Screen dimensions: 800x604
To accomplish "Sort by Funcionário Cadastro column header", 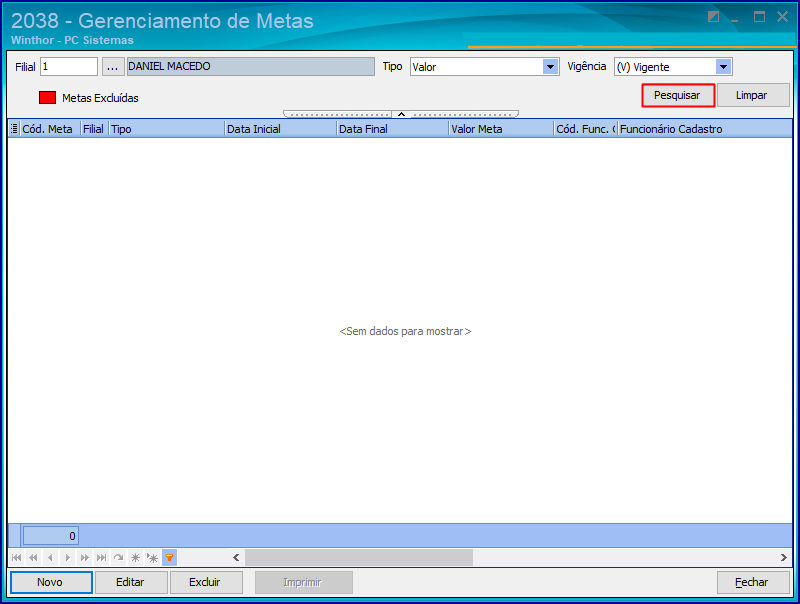I will coord(705,129).
